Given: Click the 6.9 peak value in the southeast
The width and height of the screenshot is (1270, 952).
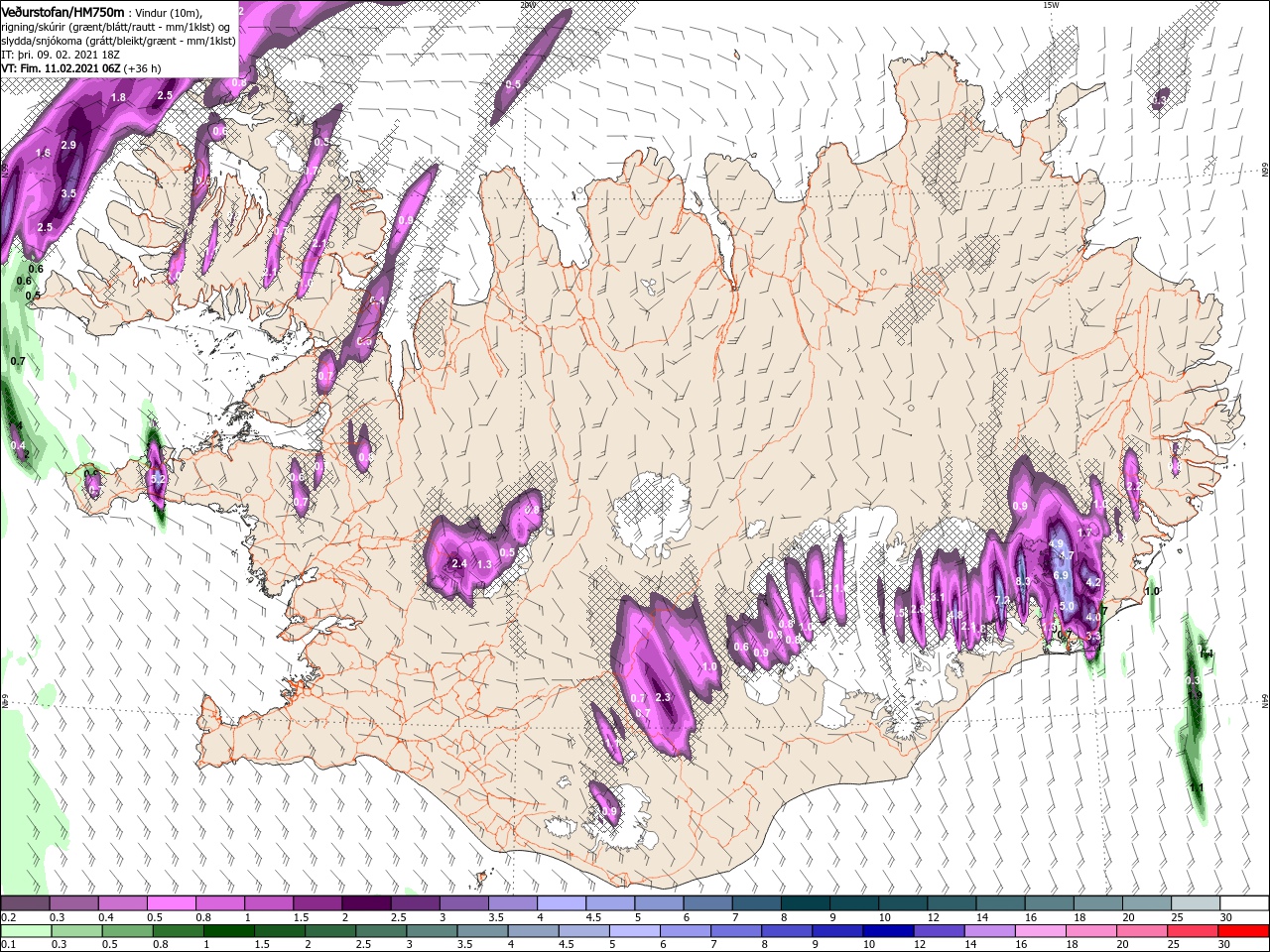Looking at the screenshot, I should coord(1061,575).
